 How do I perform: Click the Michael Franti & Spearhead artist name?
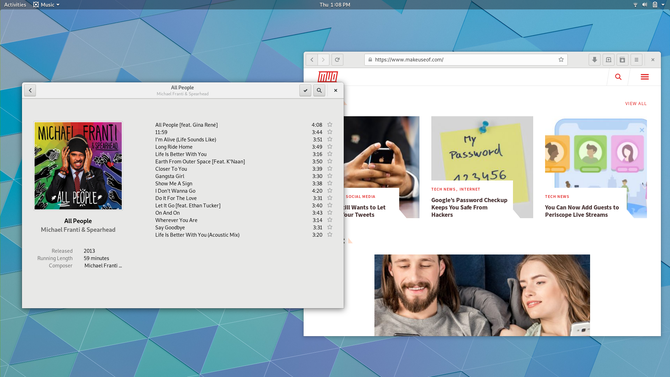78,230
